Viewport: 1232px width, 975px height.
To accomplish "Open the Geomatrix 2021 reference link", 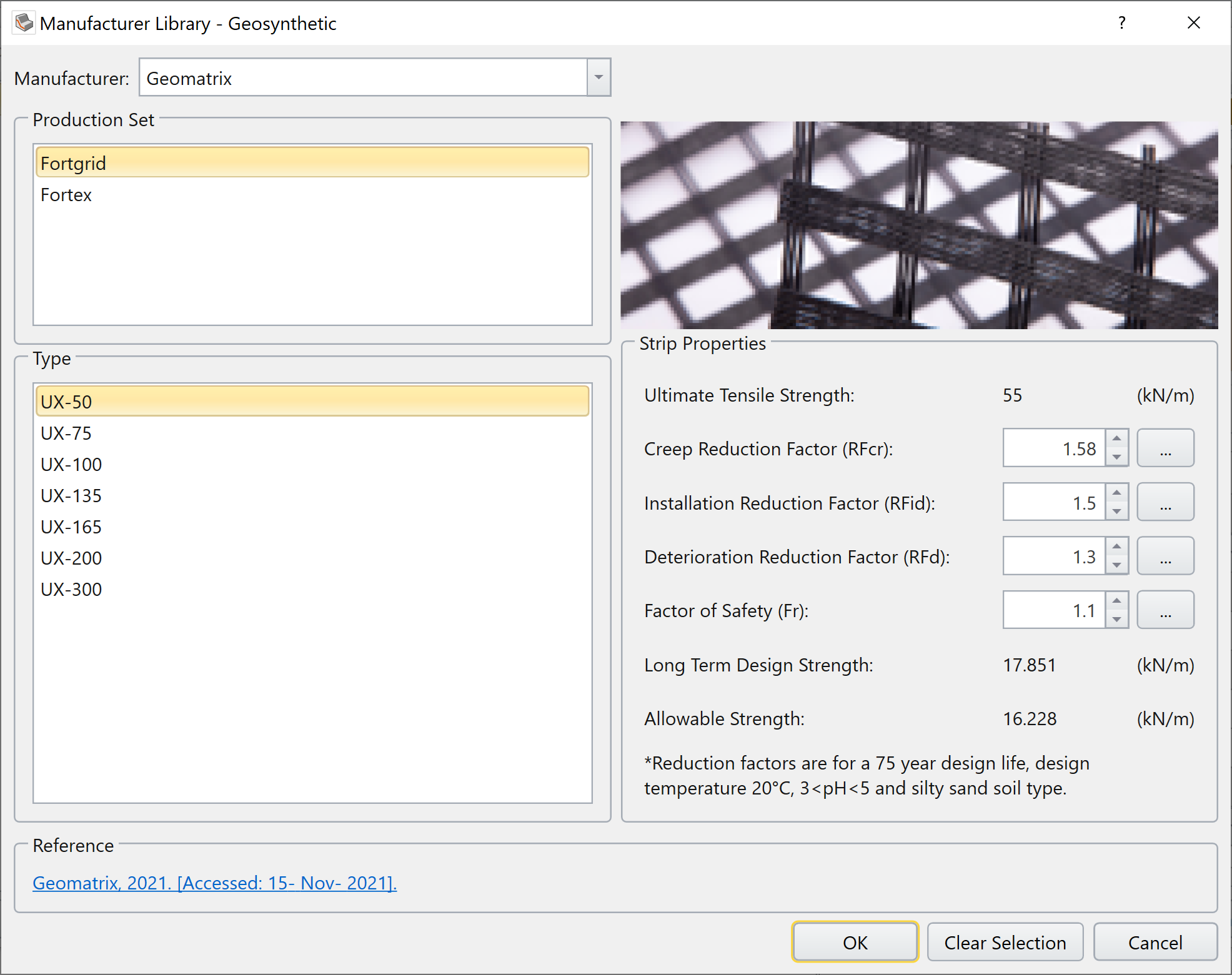I will tap(215, 883).
